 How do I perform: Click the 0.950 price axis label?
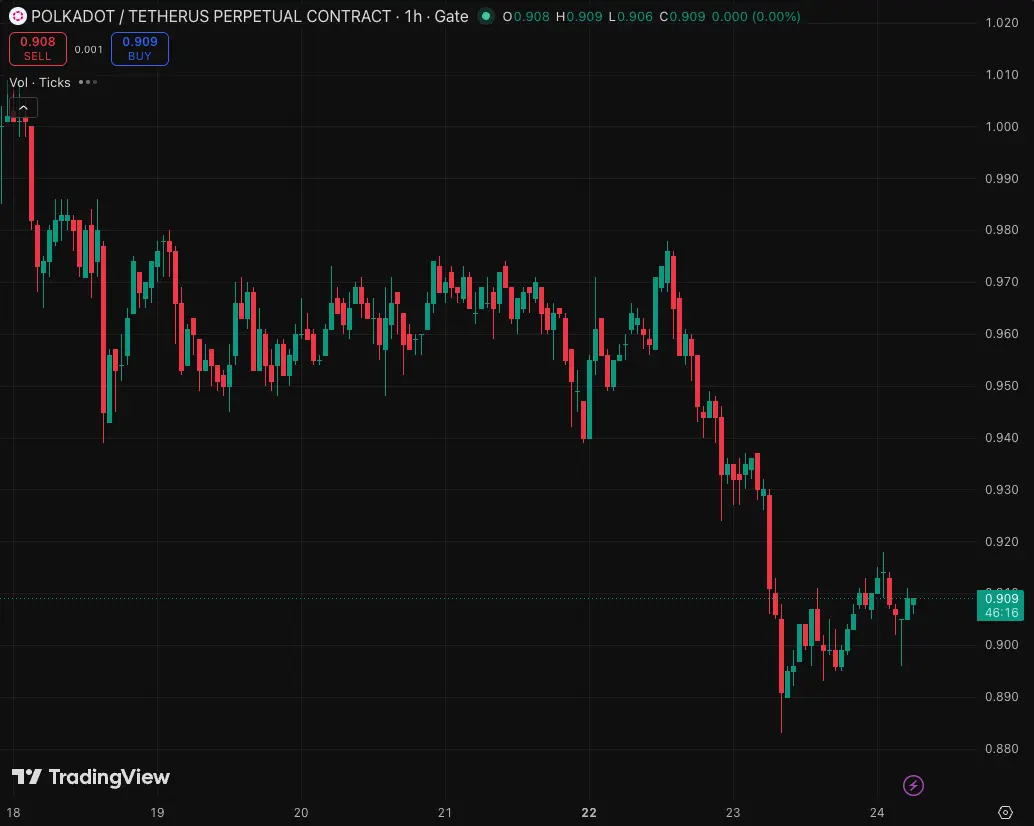(x=1002, y=386)
